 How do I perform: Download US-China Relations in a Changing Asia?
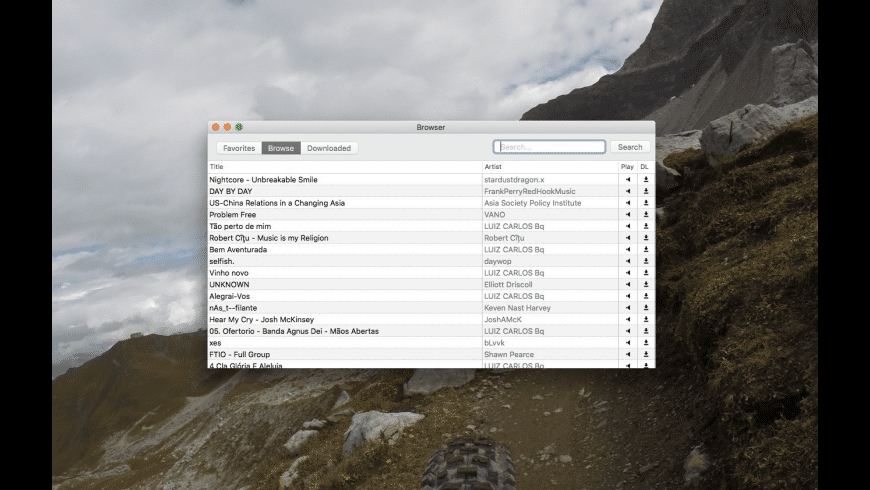coord(646,203)
